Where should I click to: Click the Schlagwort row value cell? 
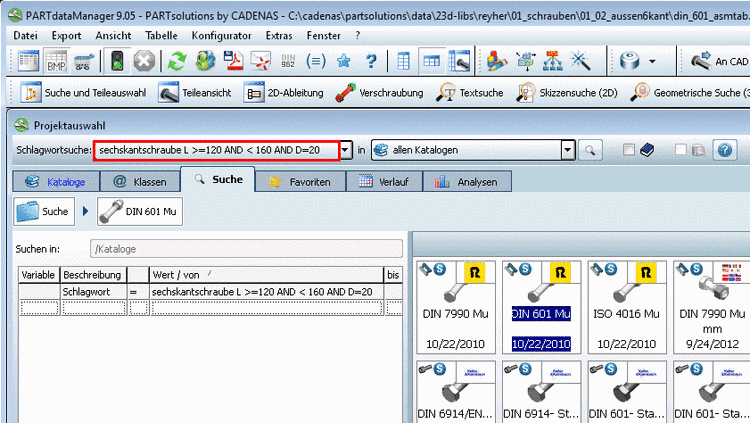tap(266, 292)
